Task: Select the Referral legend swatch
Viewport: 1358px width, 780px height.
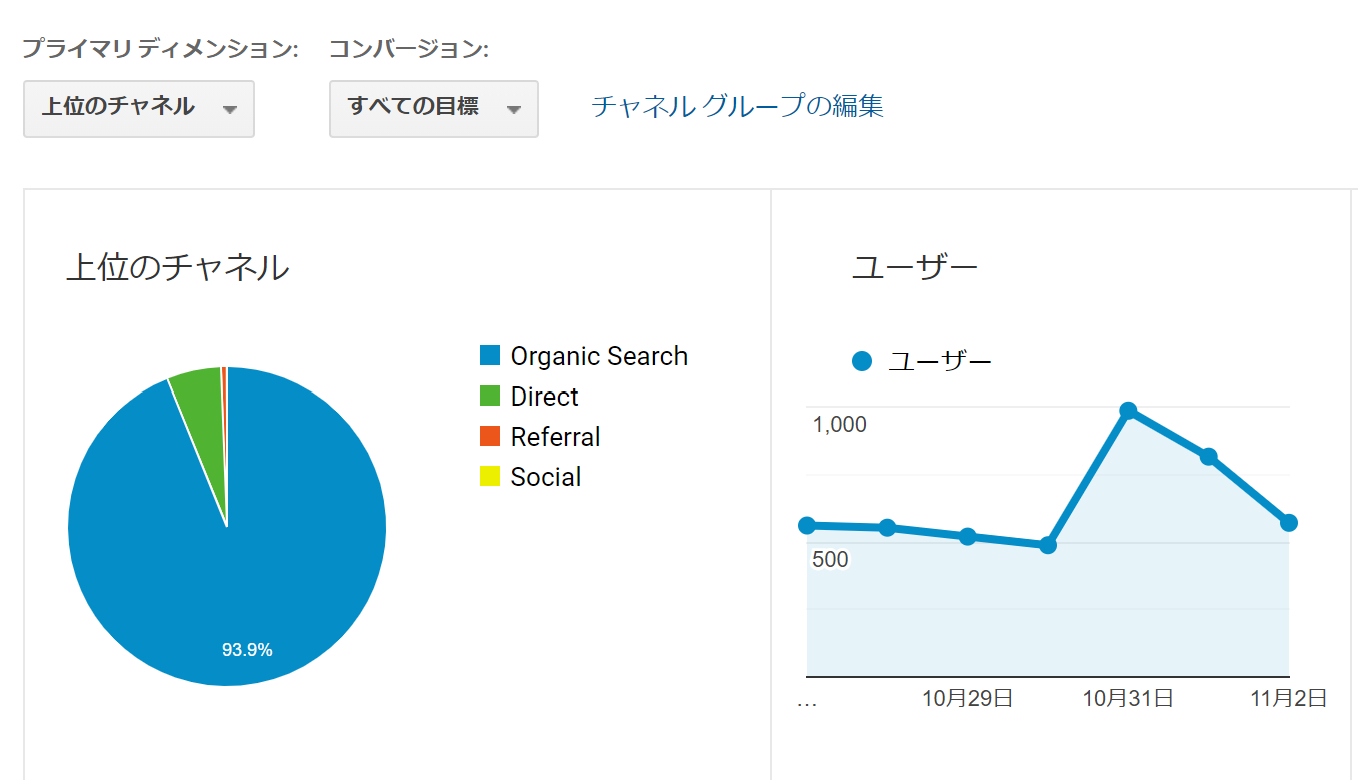Action: [489, 436]
